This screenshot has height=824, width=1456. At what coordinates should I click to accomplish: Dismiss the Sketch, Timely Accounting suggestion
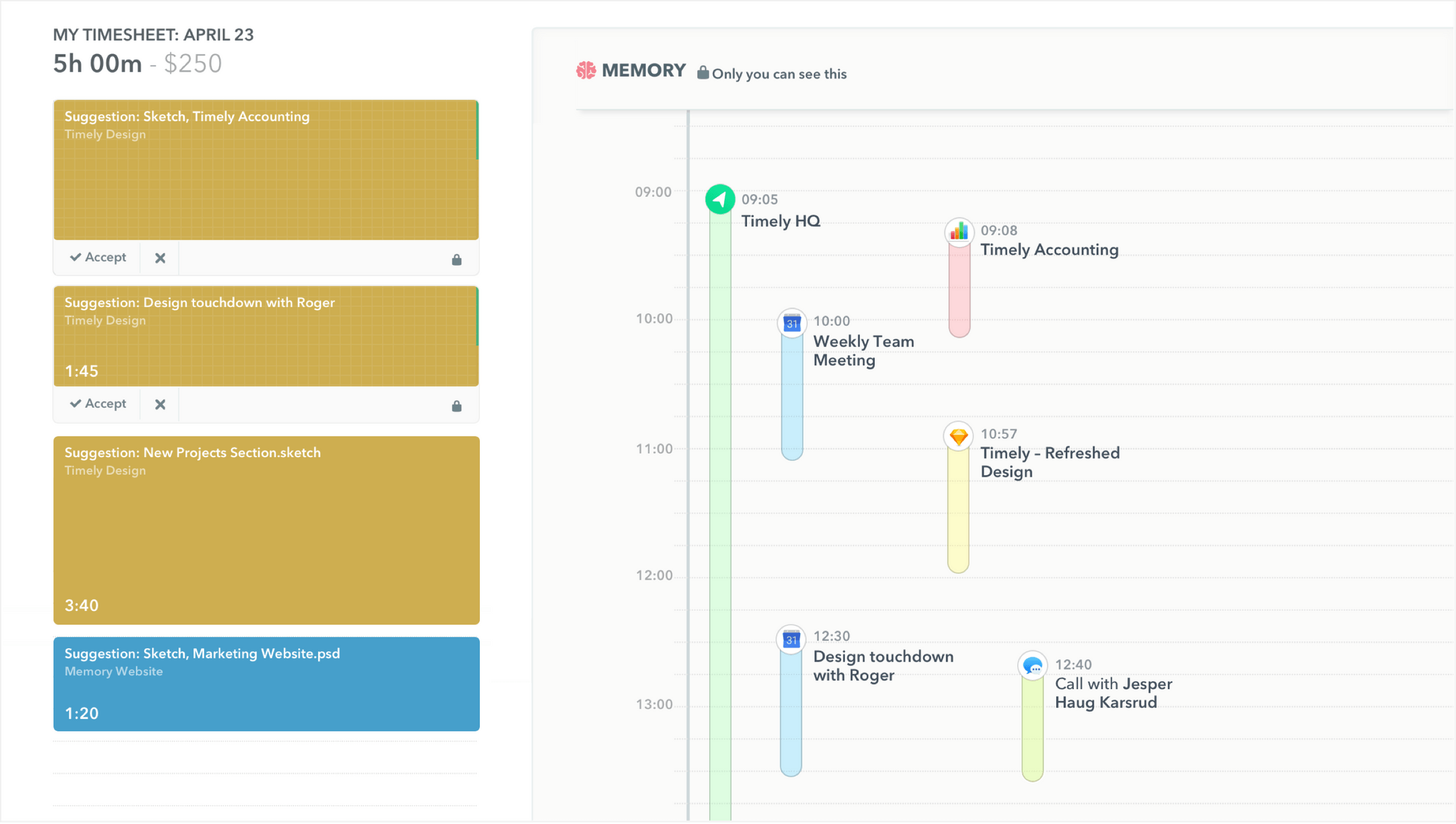[160, 258]
